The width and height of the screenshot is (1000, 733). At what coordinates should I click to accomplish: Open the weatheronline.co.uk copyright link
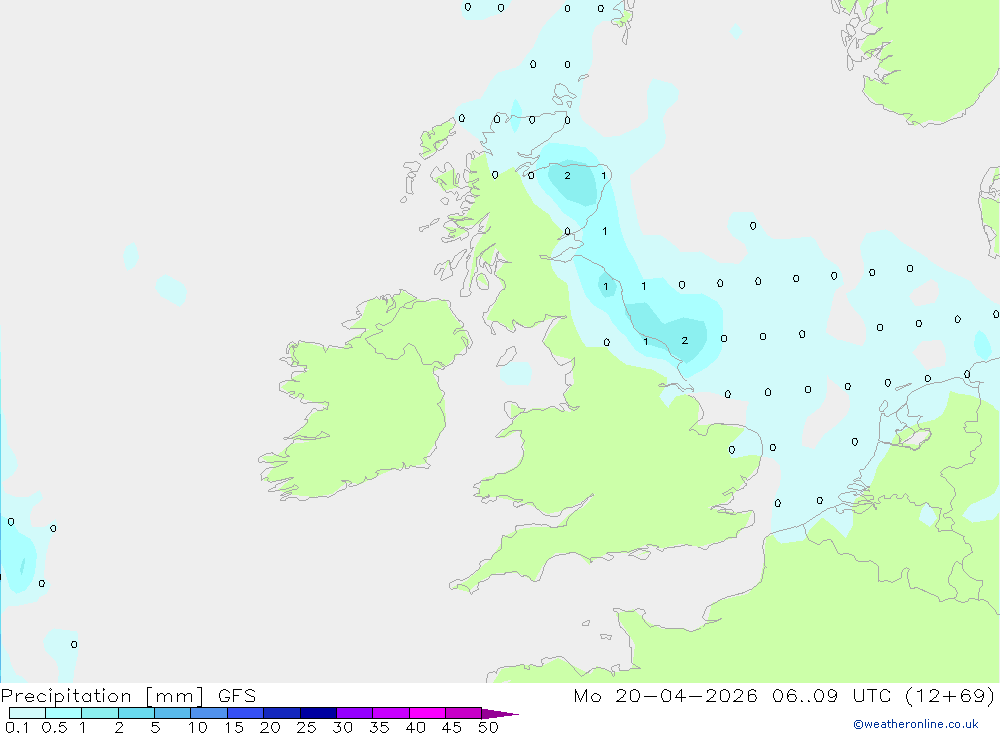tap(916, 724)
